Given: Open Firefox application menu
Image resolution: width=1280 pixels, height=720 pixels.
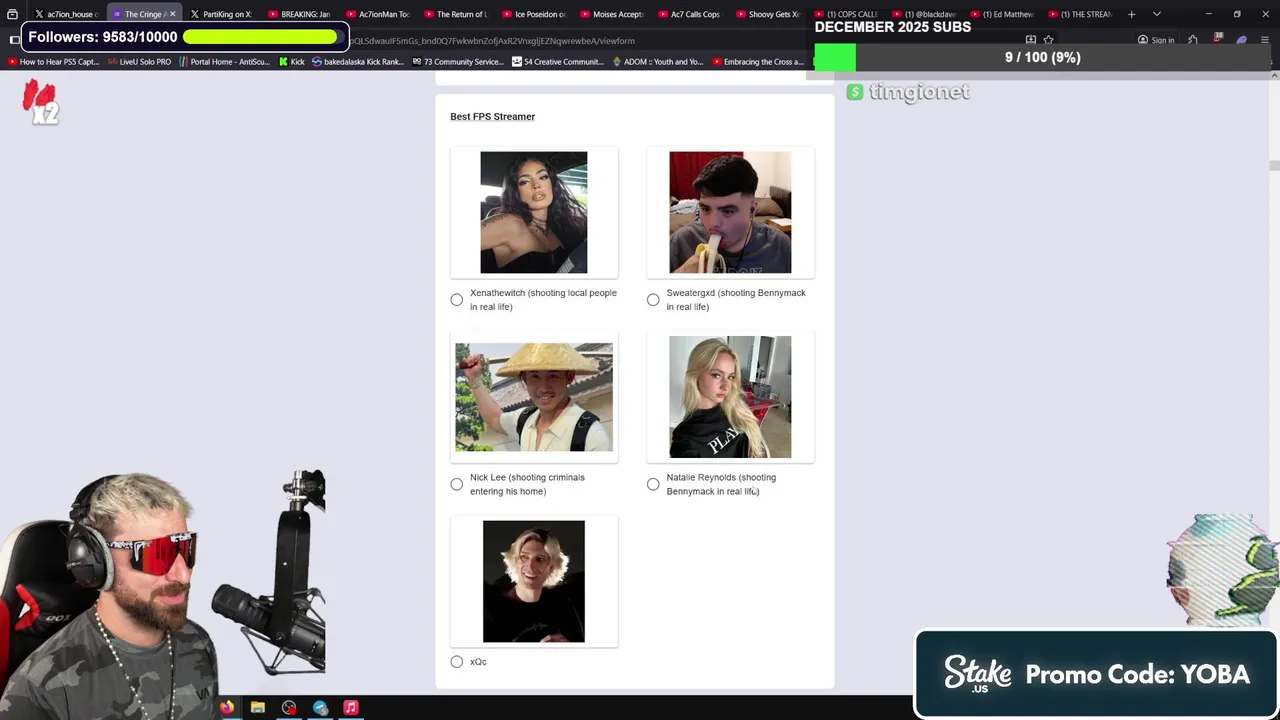Looking at the screenshot, I should click(x=1265, y=40).
